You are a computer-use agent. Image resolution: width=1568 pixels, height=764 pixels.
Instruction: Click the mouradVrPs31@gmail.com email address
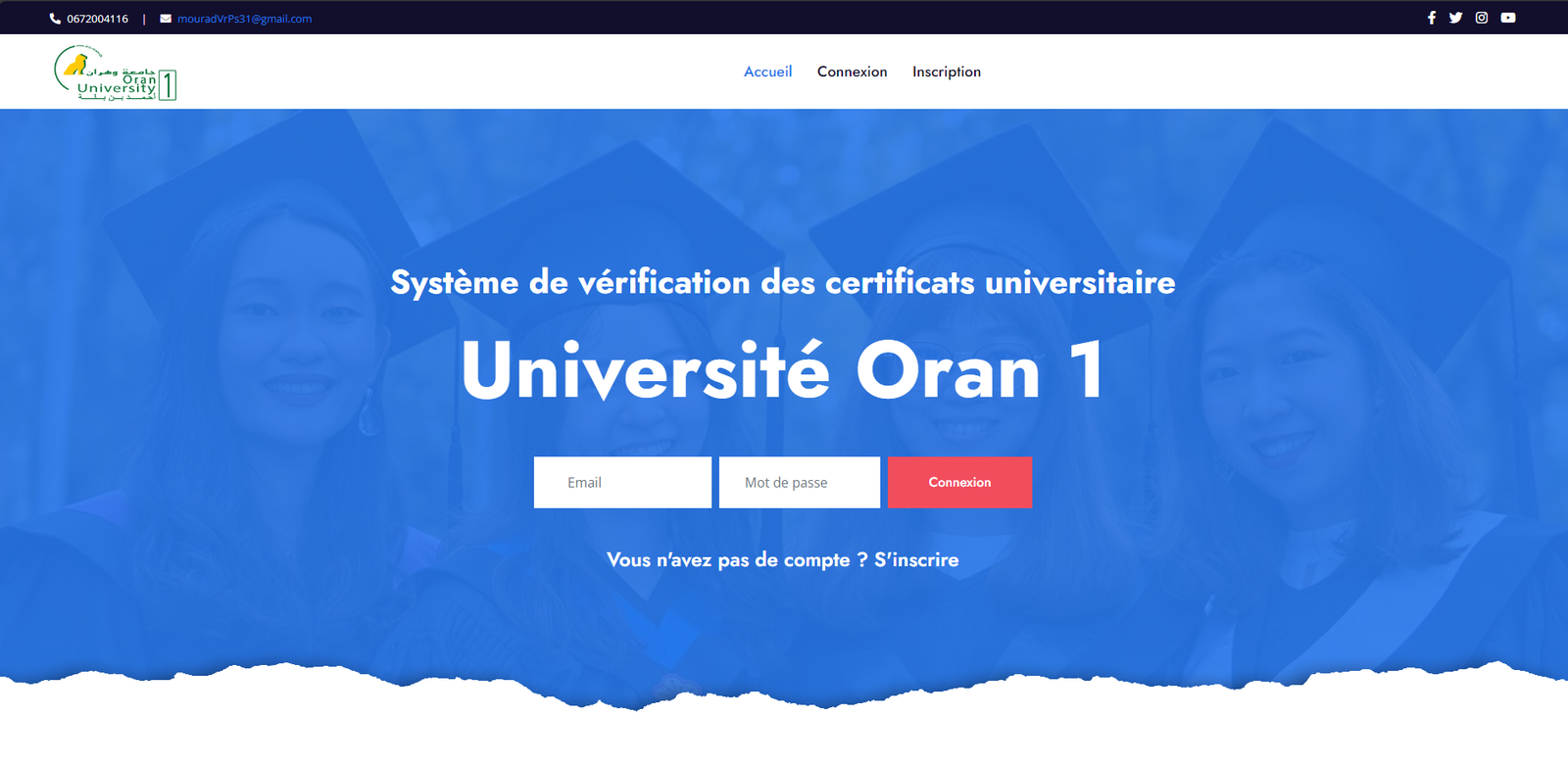click(244, 19)
